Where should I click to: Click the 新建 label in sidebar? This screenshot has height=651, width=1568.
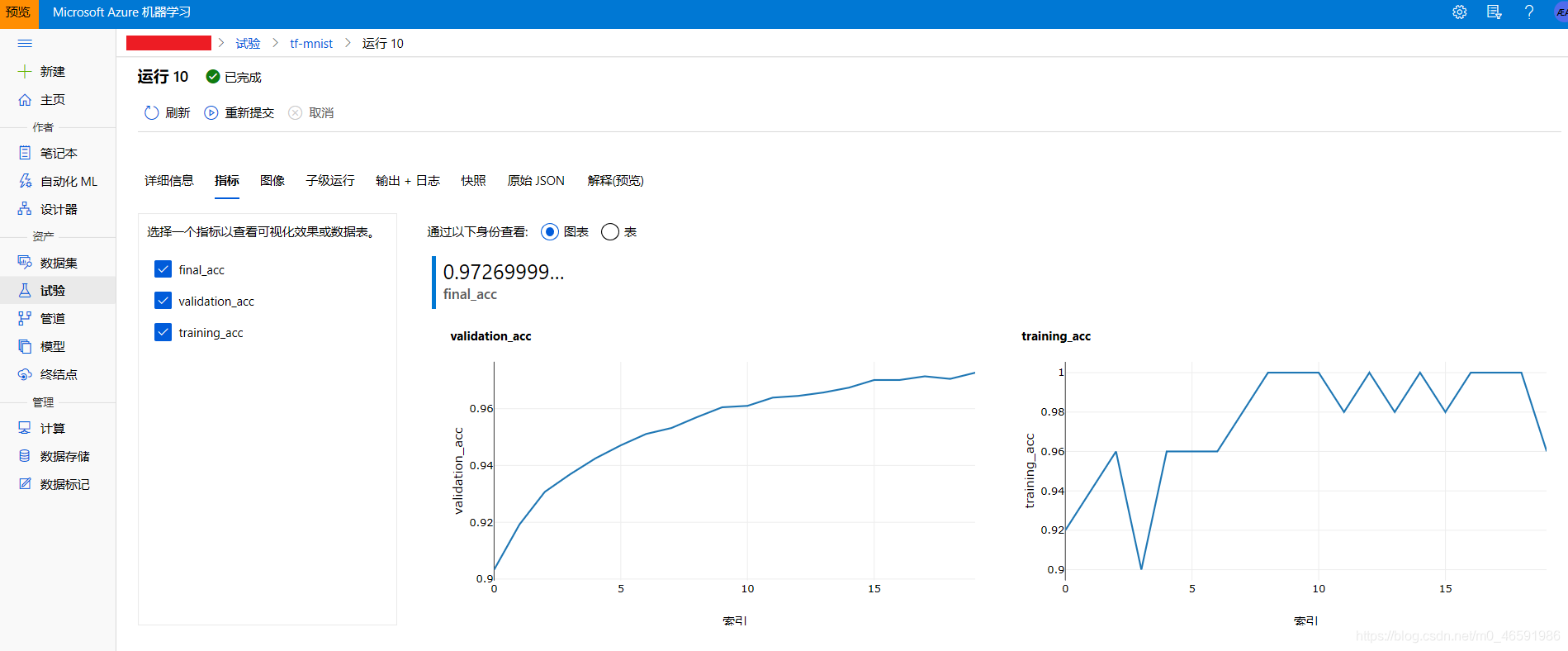(53, 71)
